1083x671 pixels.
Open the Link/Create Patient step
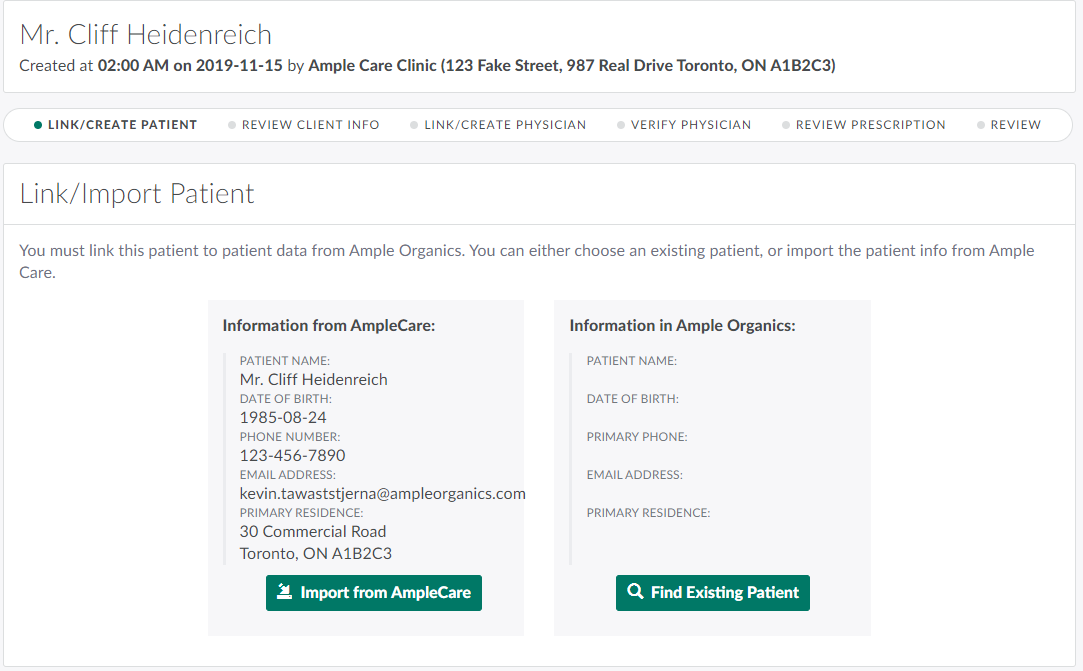point(122,126)
